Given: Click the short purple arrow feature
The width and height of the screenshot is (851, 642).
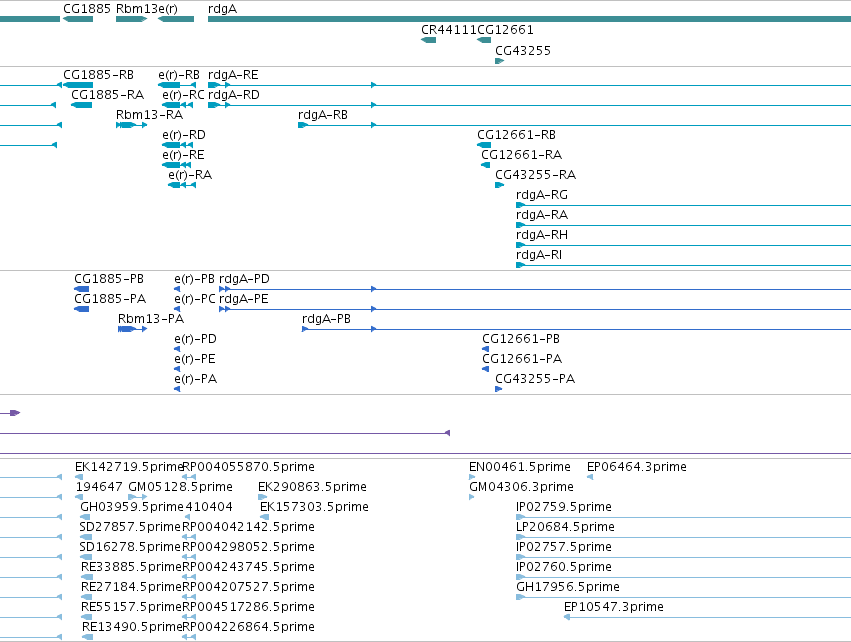Looking at the screenshot, I should [15, 413].
